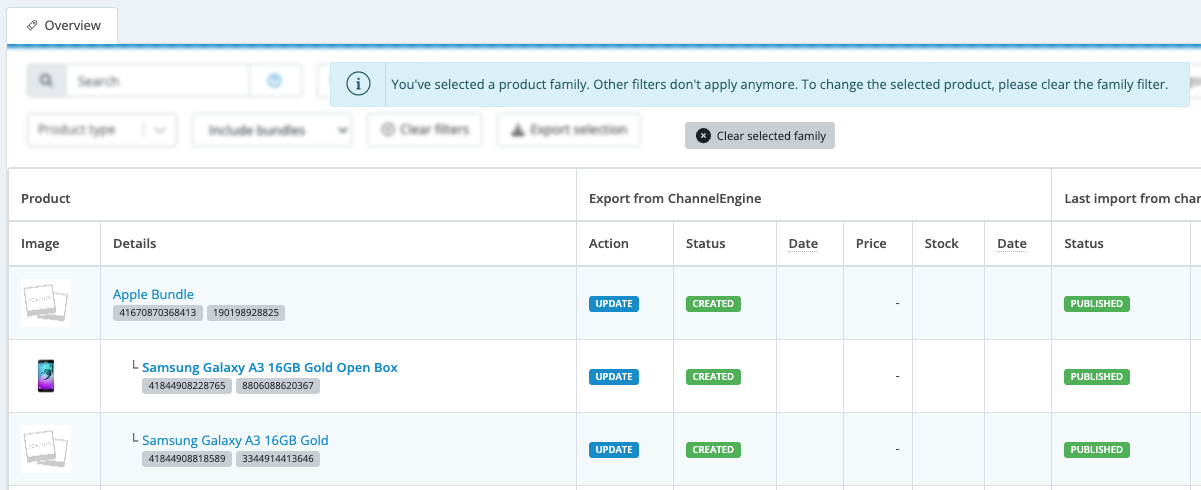Screen dimensions: 1201x490
Task: Click the PUBLISHED badge in Apple Bundle row
Action: point(1097,304)
